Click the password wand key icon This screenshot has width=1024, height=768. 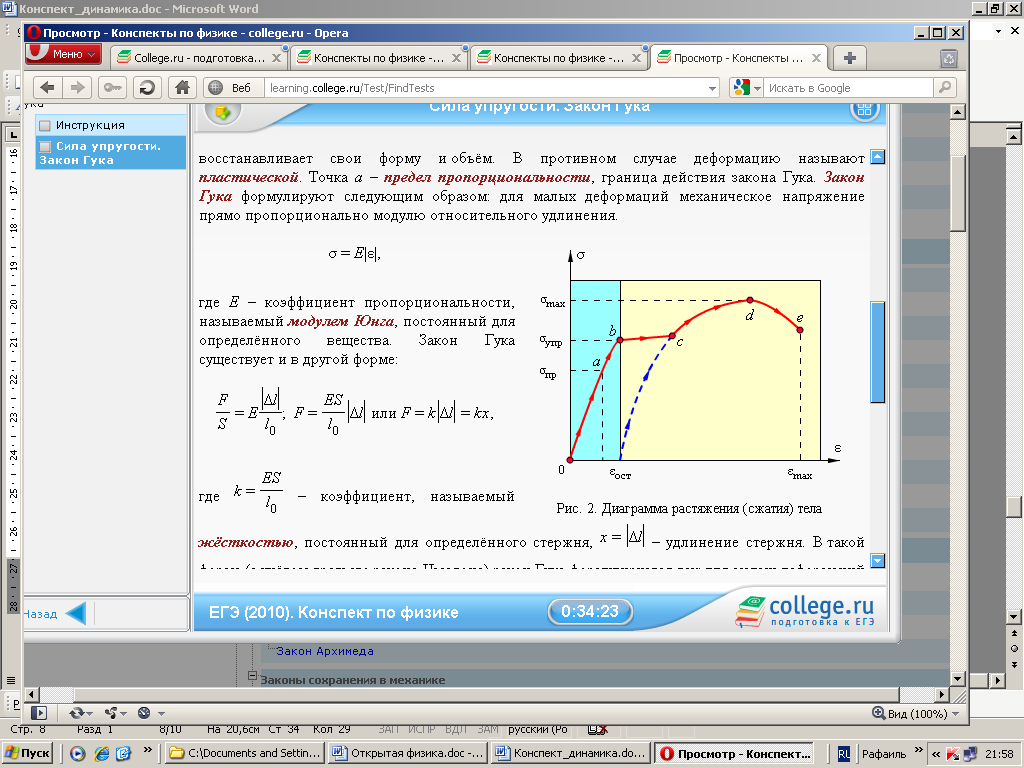[112, 88]
